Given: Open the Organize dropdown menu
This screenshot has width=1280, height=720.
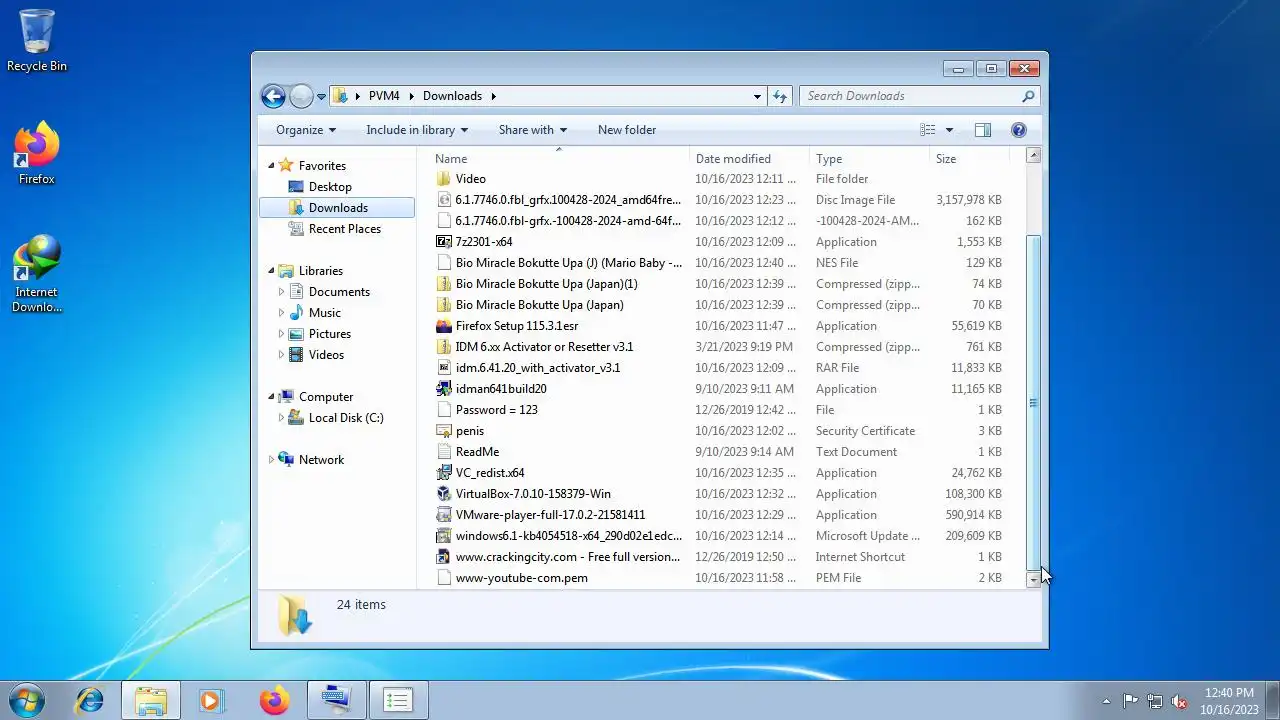Looking at the screenshot, I should click(x=306, y=130).
